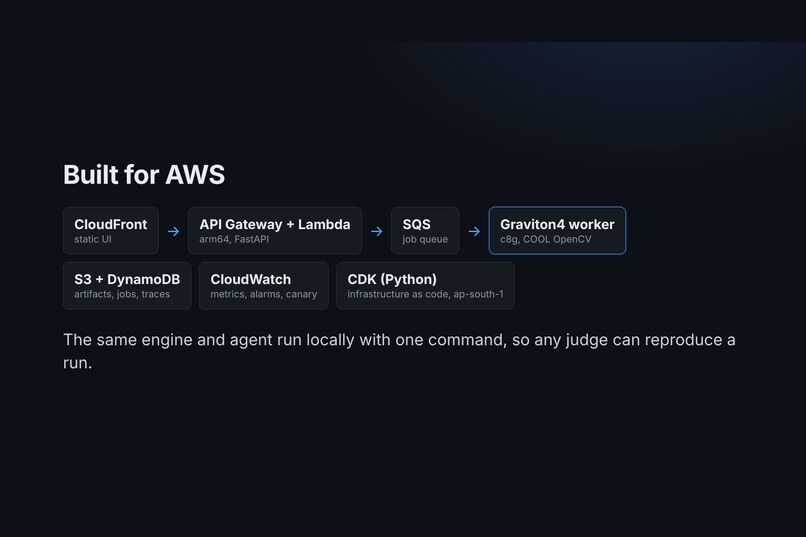Open the highlighted Graviton4 worker card
Viewport: 806px width, 537px height.
coord(557,231)
